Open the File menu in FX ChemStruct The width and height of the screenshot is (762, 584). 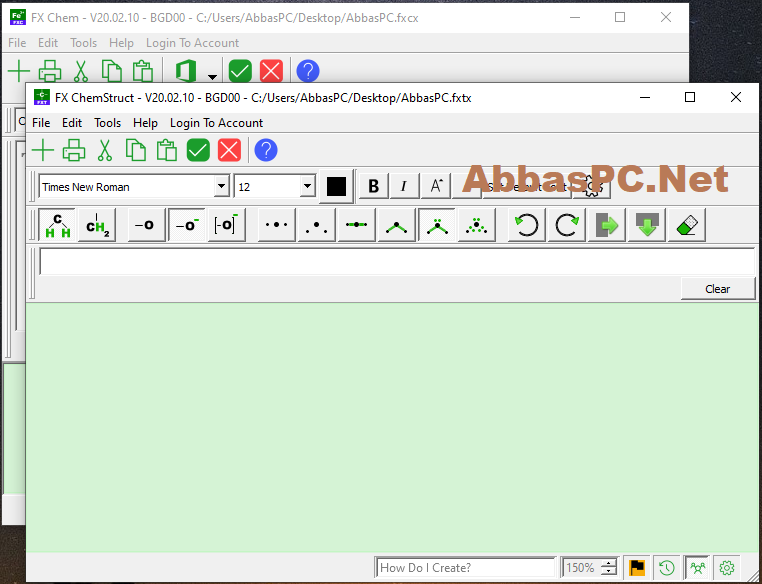(x=41, y=123)
